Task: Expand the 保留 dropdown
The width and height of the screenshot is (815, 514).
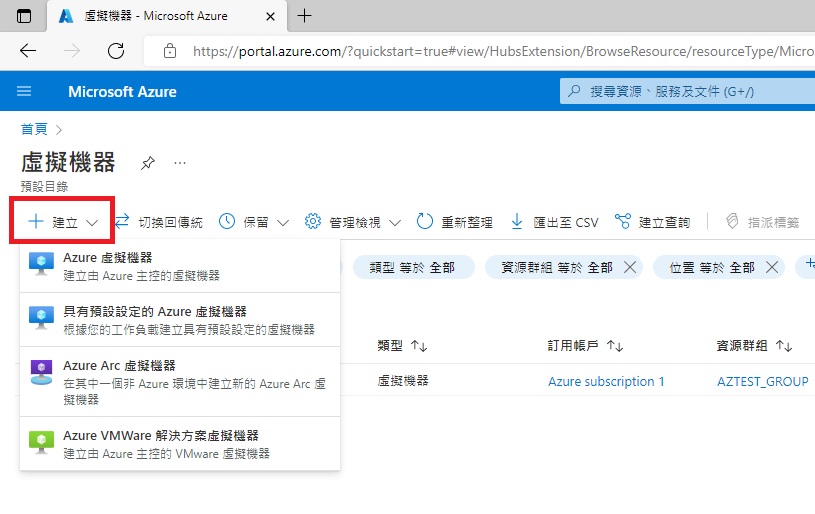Action: point(253,222)
